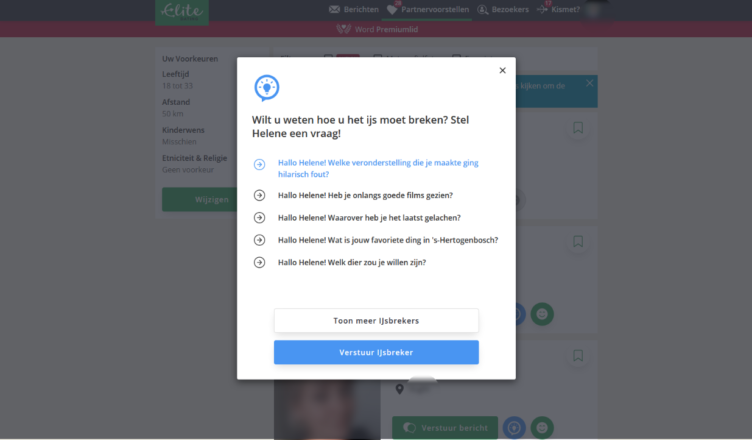Click arrow icon beside 'Welk dier' question
Viewport: 752px width, 440px height.
(259, 262)
